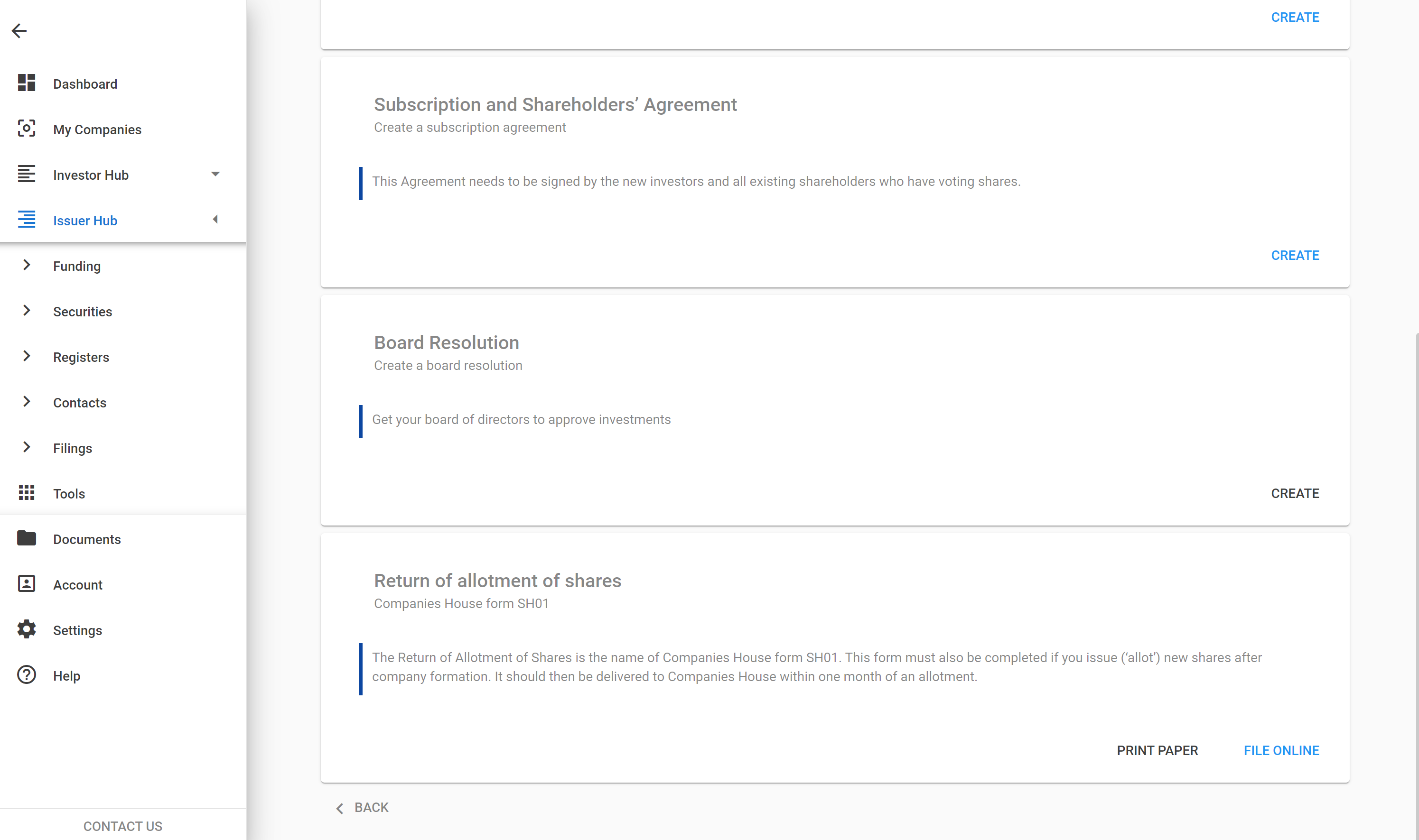Select the Contacts menu item
The image size is (1419, 840).
[80, 403]
